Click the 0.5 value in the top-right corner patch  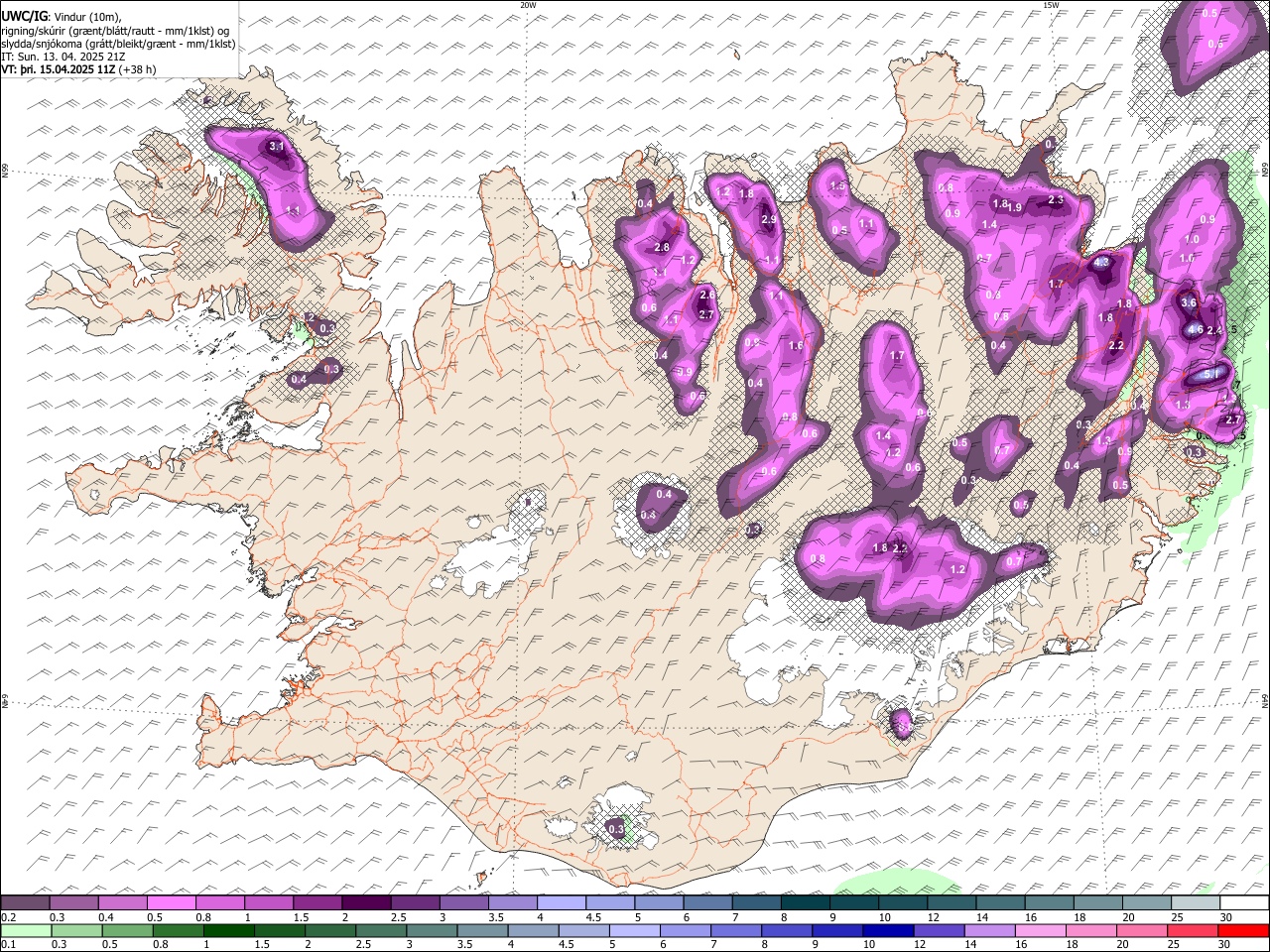(1209, 13)
